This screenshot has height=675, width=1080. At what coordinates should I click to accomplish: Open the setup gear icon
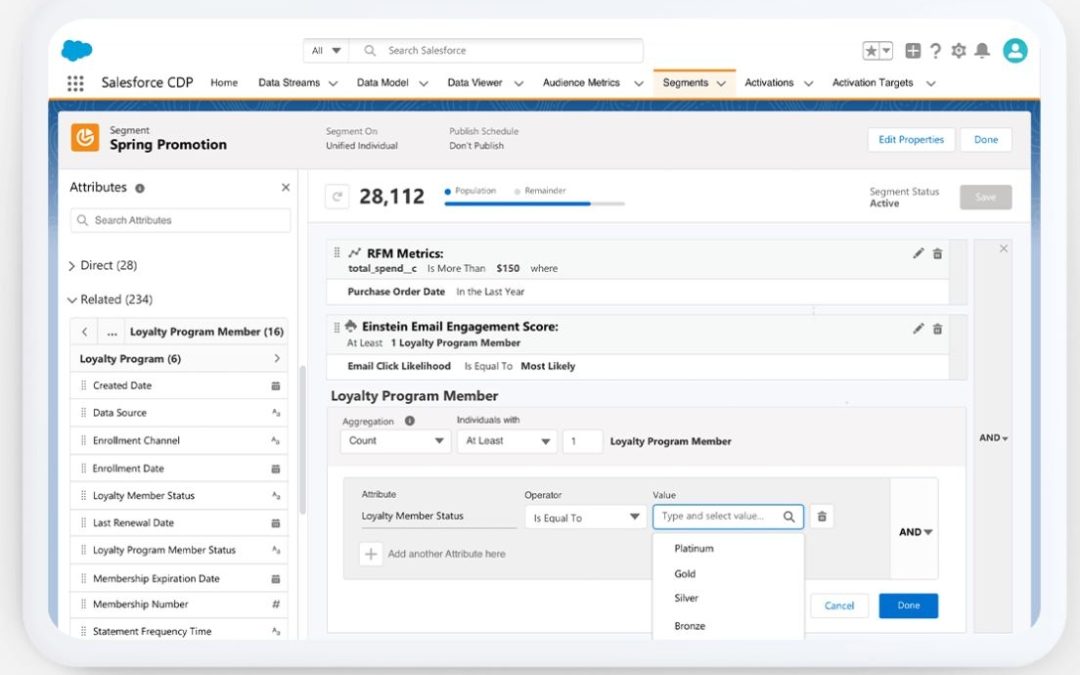pos(958,50)
